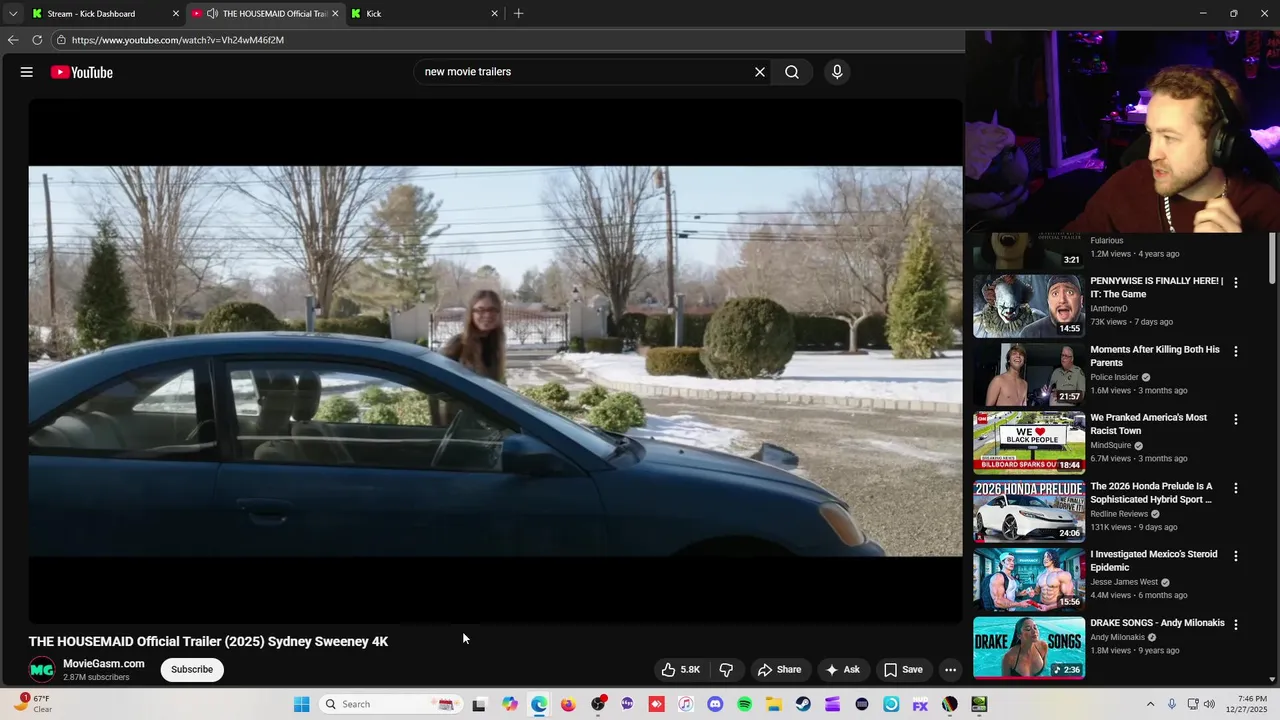Open the Windows Start menu
This screenshot has height=720, width=1280.
pos(301,704)
